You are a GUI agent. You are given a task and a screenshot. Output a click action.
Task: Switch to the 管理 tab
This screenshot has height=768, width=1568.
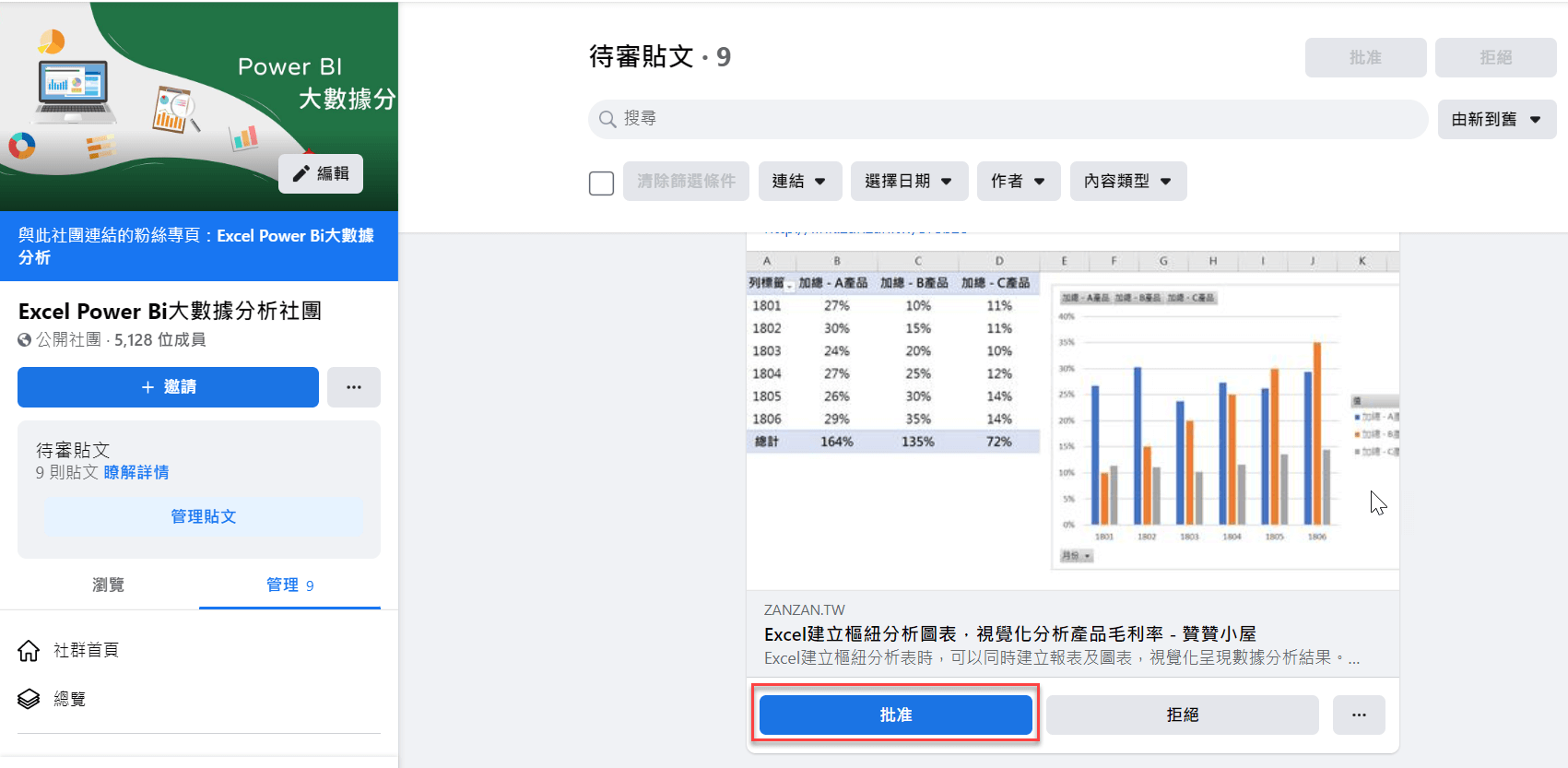tap(289, 585)
